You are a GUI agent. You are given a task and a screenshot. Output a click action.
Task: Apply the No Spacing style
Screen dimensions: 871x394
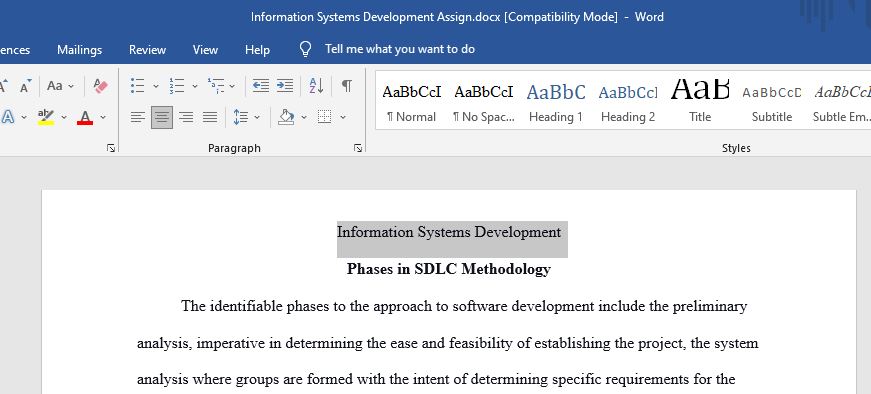[484, 101]
